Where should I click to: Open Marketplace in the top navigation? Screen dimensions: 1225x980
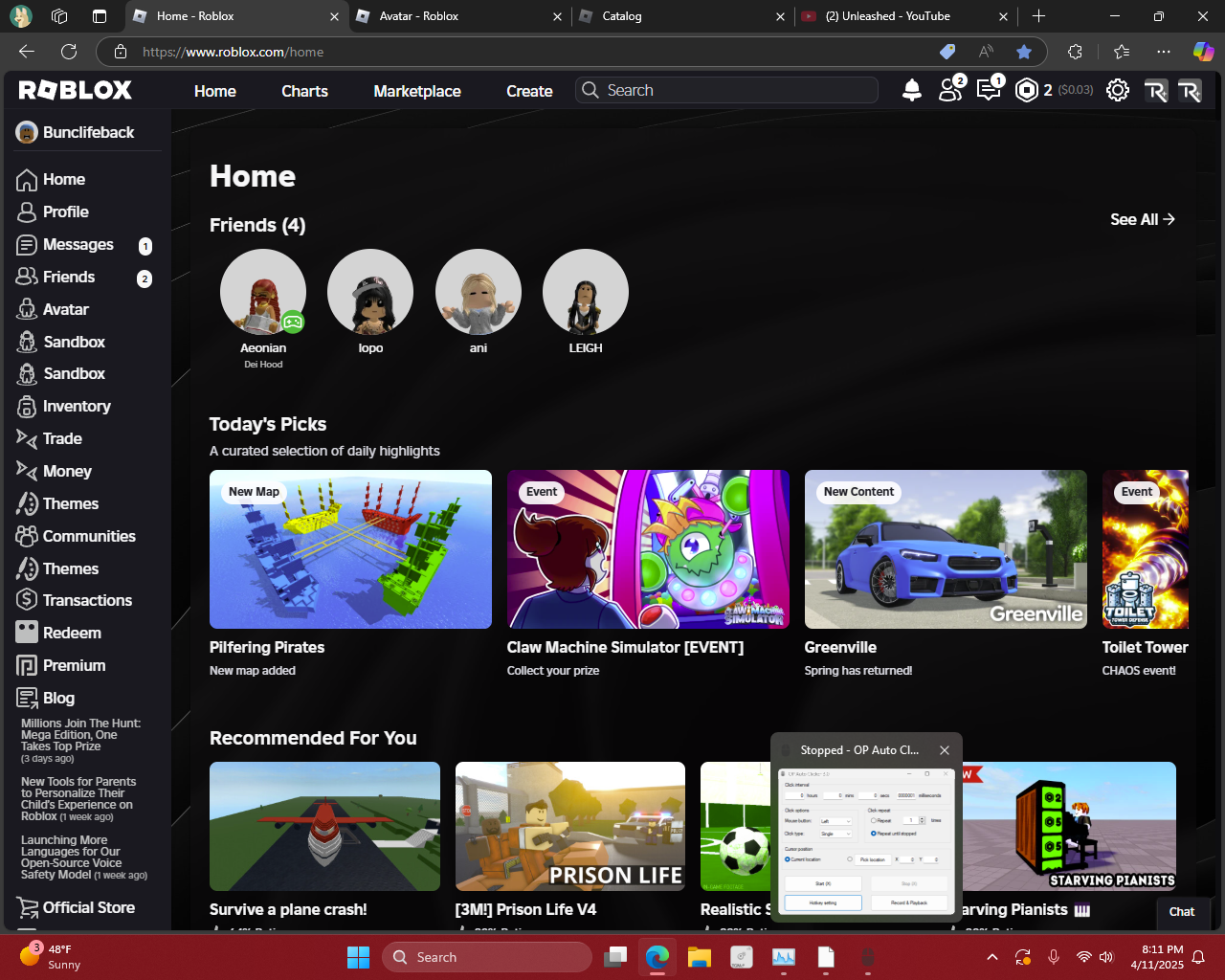pos(417,91)
